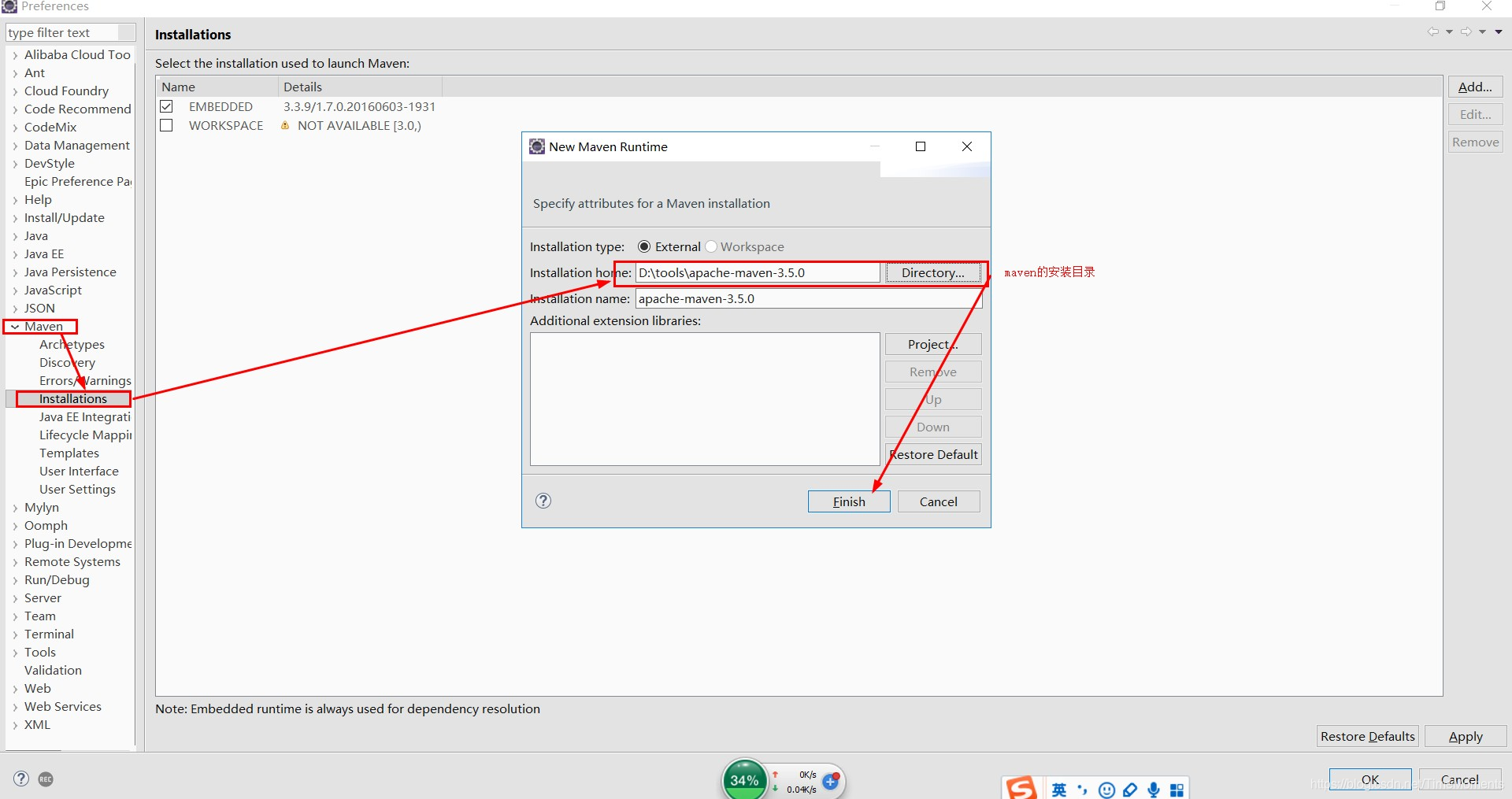Image resolution: width=1512 pixels, height=799 pixels.
Task: Click the help icon in New Maven Runtime dialog
Action: 543,501
